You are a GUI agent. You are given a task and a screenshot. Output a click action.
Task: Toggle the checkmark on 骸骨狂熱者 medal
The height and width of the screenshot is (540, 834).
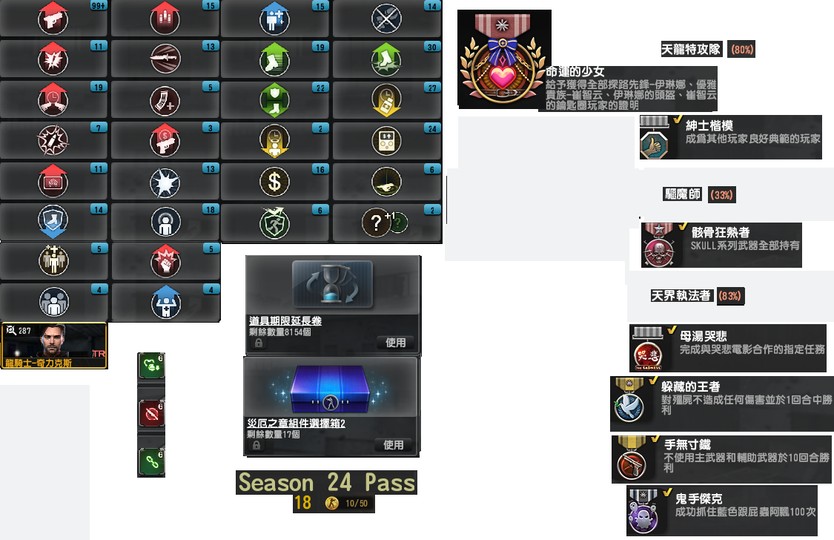[683, 227]
